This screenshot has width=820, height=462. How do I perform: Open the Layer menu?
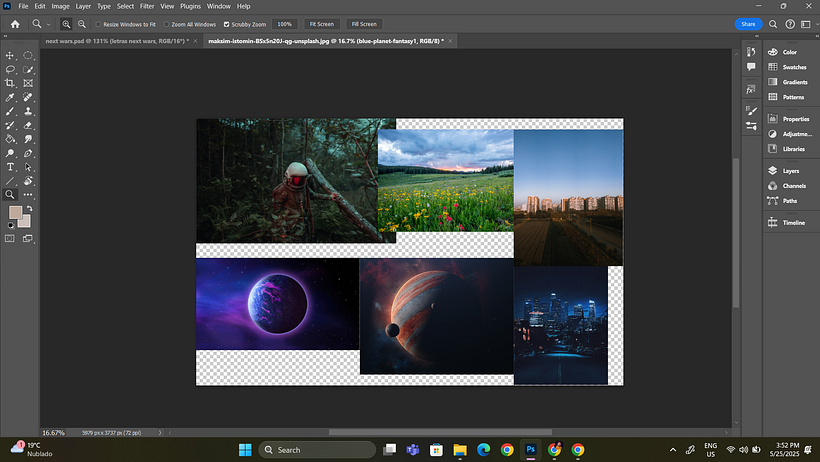83,6
